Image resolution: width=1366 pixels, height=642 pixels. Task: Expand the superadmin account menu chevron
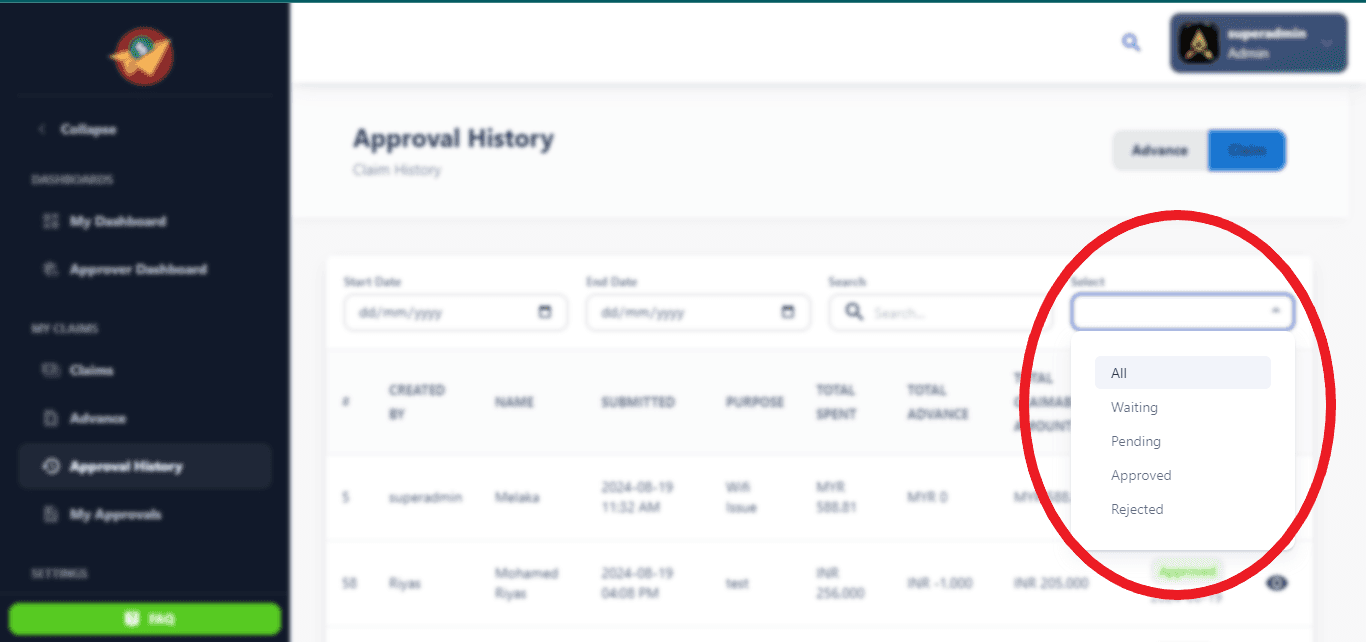click(1327, 43)
